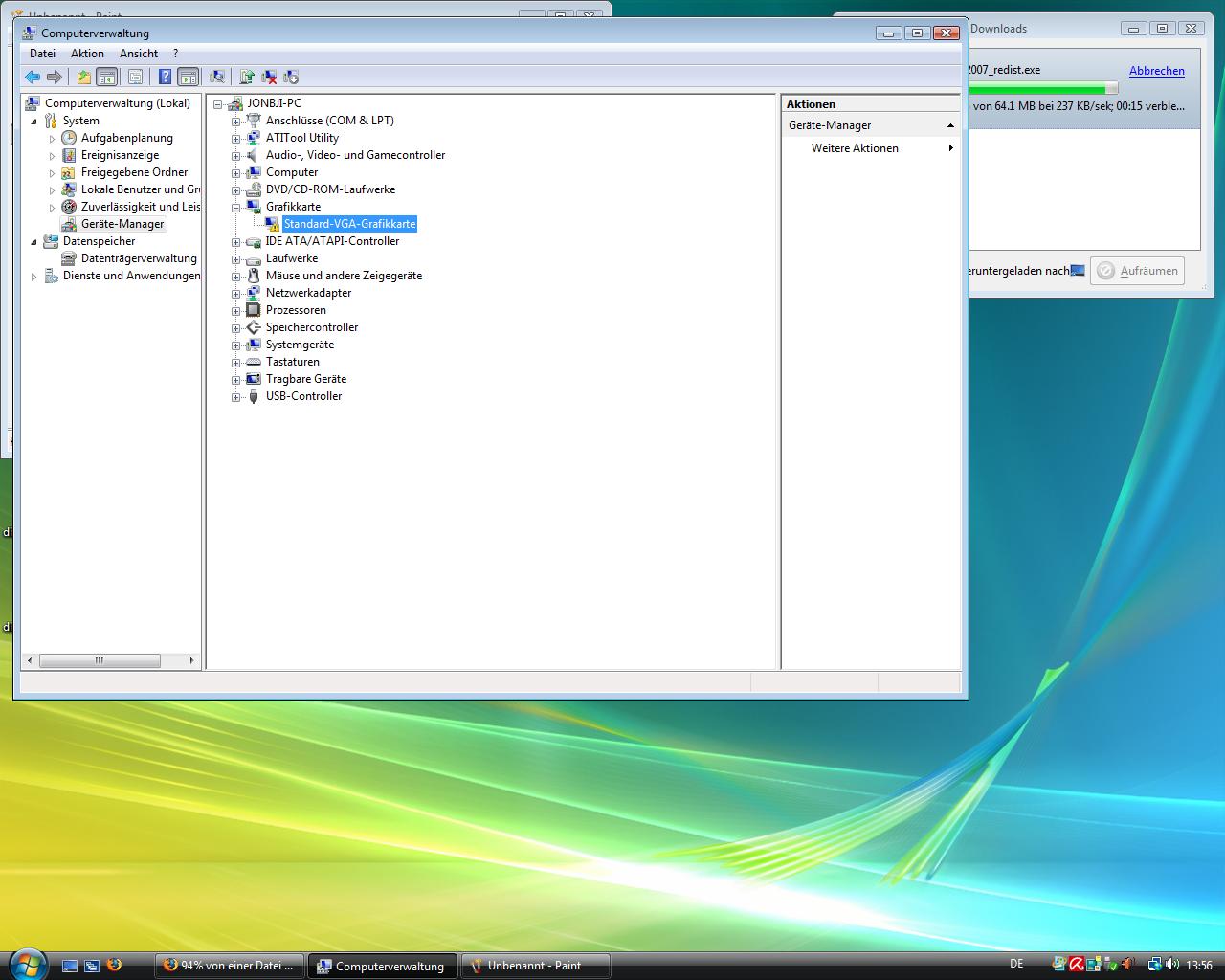The image size is (1225, 980).
Task: Click the Zuverlässigkeit und Leistung icon
Action: tap(69, 207)
